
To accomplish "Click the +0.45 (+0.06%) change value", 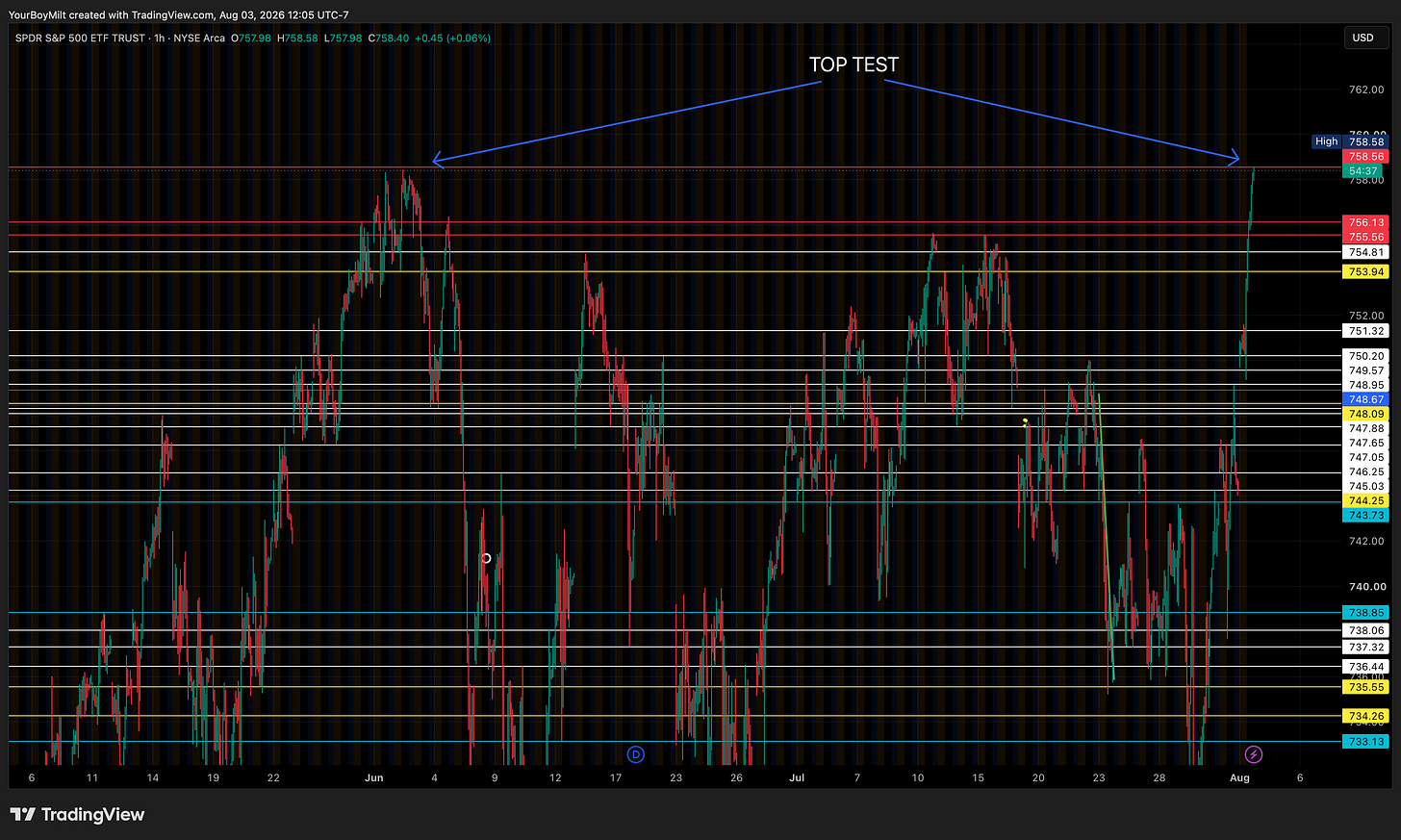I will coord(453,38).
